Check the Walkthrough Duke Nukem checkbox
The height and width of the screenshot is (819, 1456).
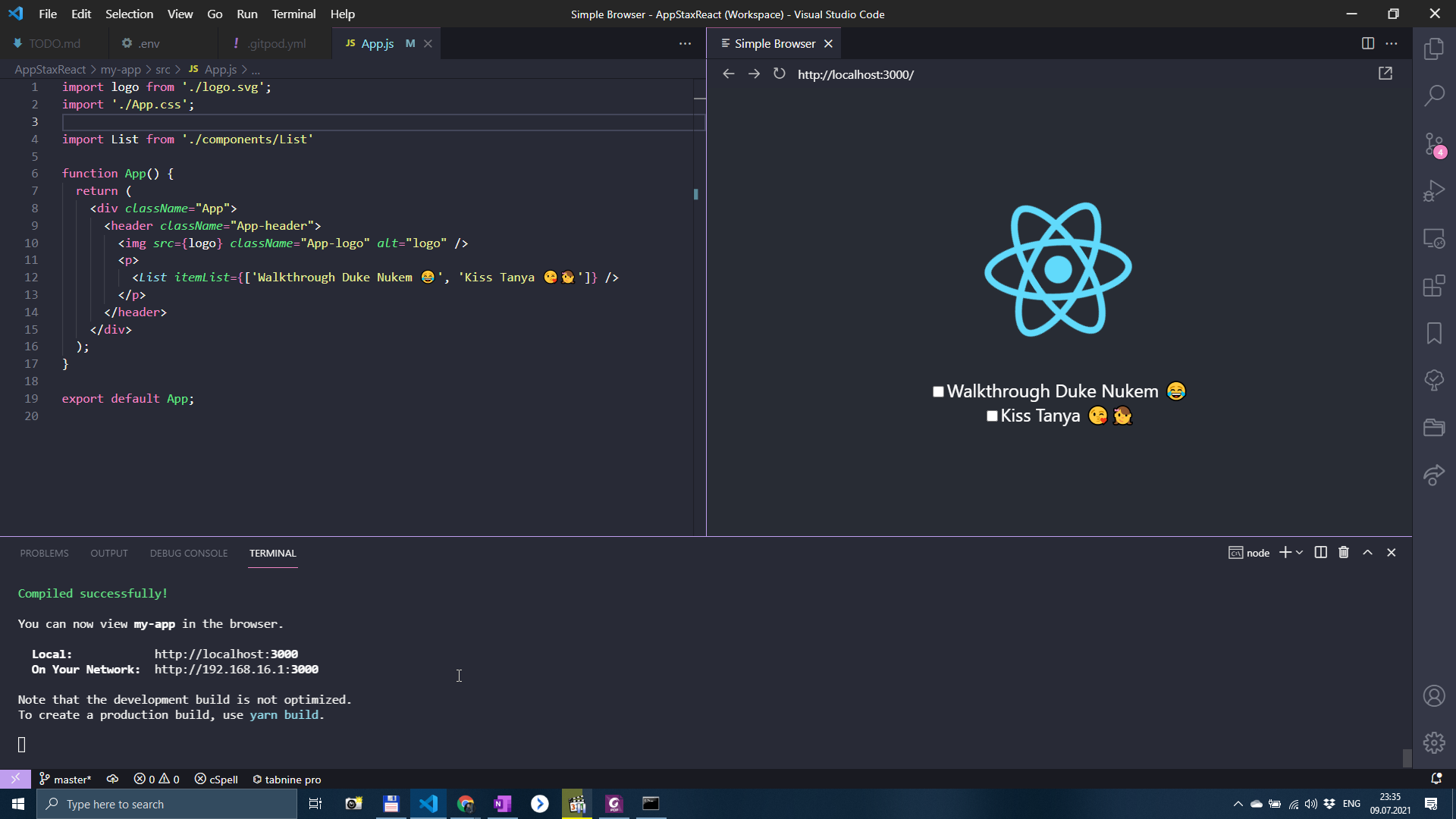tap(938, 392)
